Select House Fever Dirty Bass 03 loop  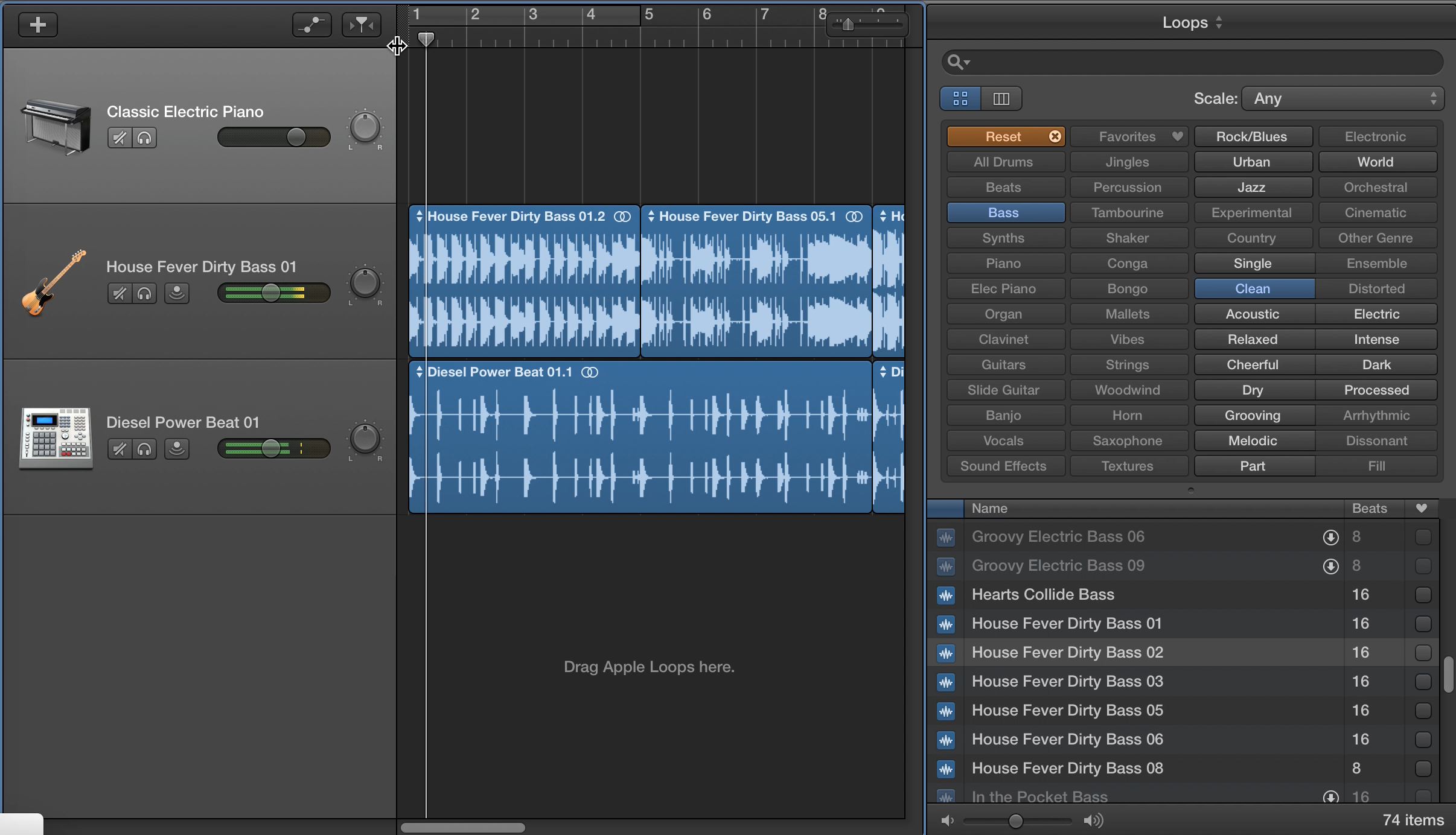pyautogui.click(x=1183, y=682)
